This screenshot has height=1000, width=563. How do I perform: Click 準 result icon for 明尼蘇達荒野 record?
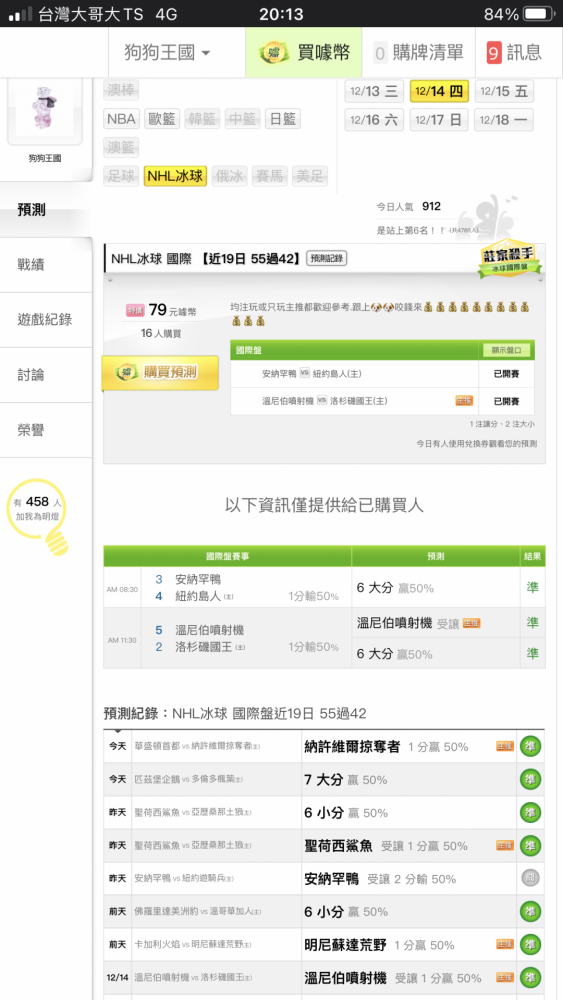(x=530, y=945)
